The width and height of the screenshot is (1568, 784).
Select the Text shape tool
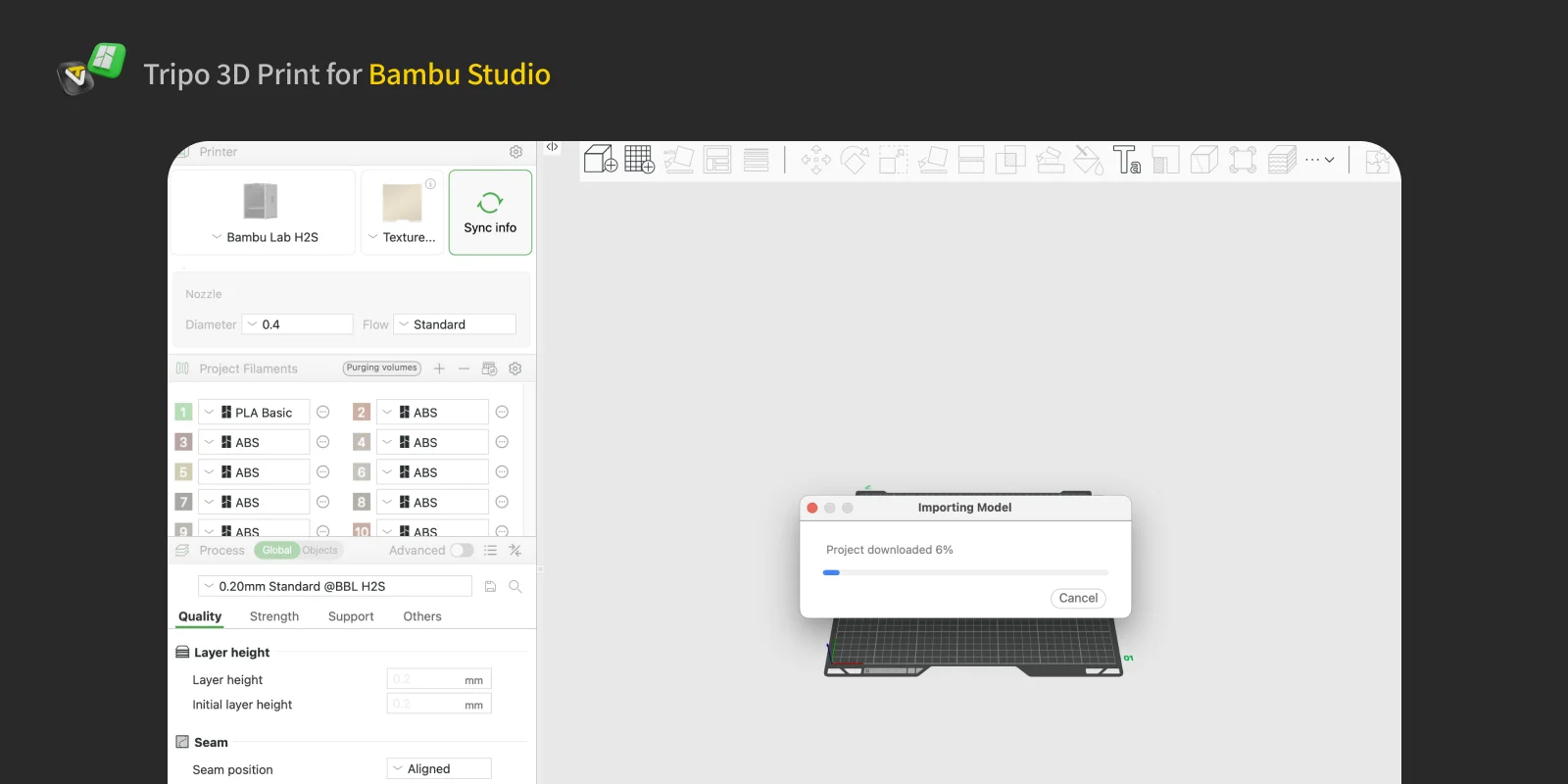tap(1126, 159)
